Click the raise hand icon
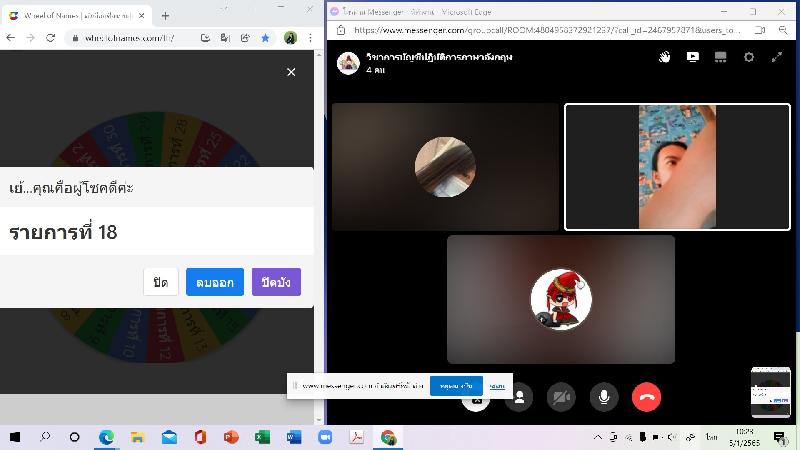 point(664,58)
